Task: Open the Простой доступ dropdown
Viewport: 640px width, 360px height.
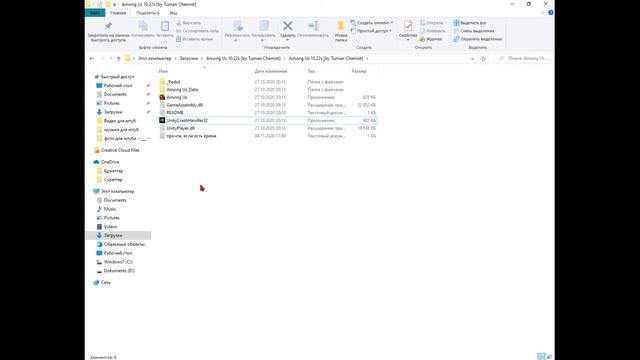Action: 371,31
